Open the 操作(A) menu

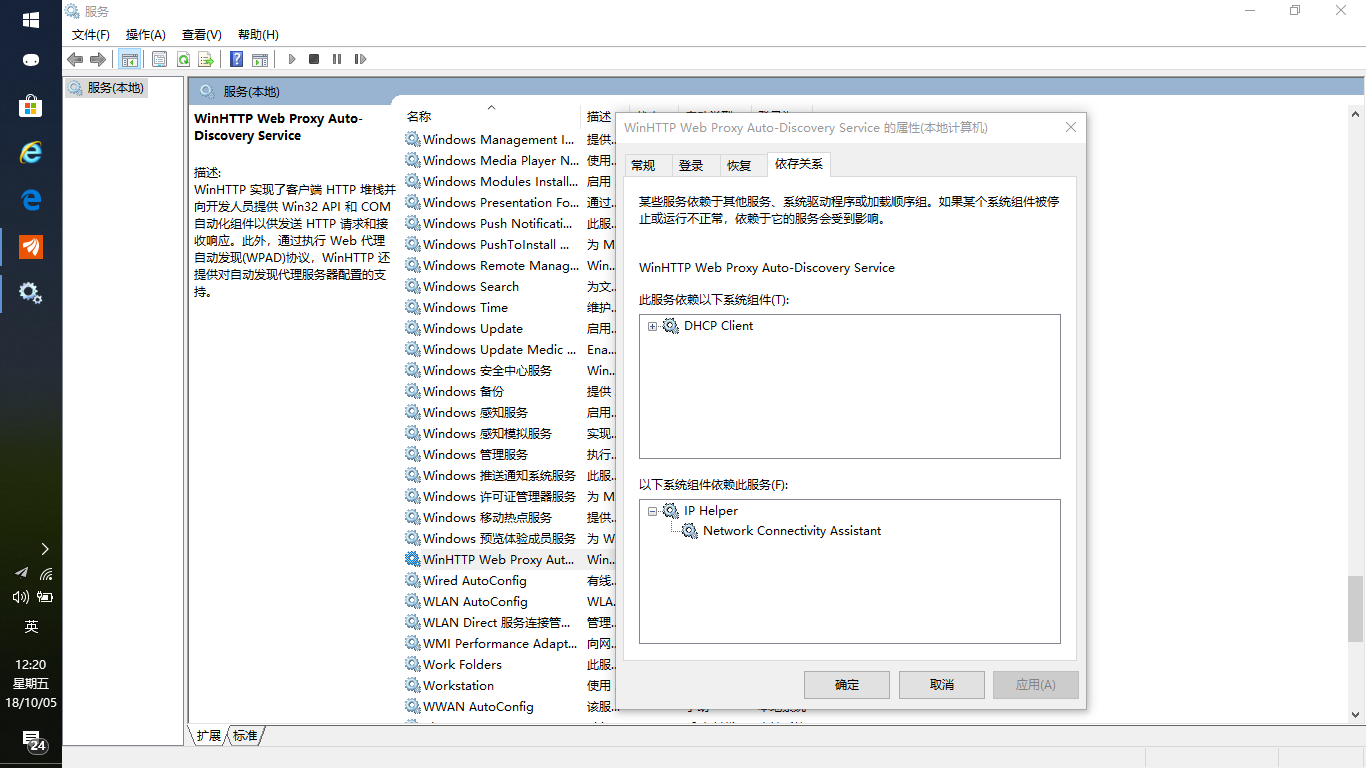pos(146,35)
